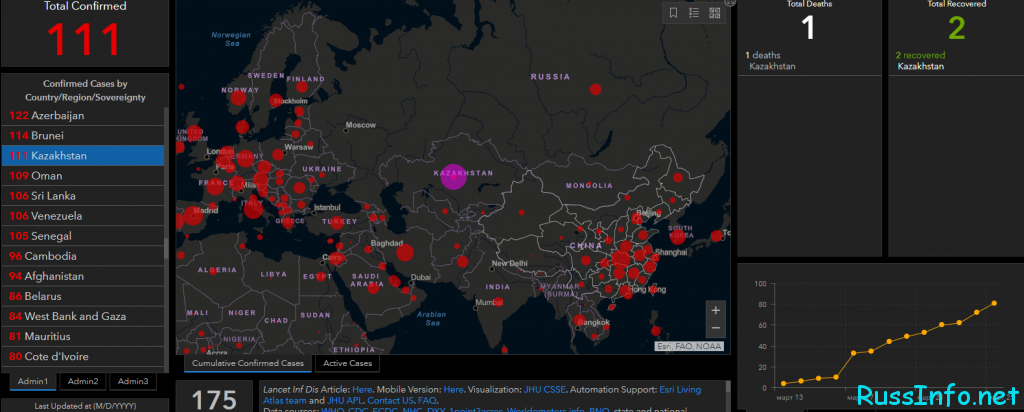The width and height of the screenshot is (1024, 412).
Task: Open the map bookmarks icon
Action: pyautogui.click(x=673, y=13)
